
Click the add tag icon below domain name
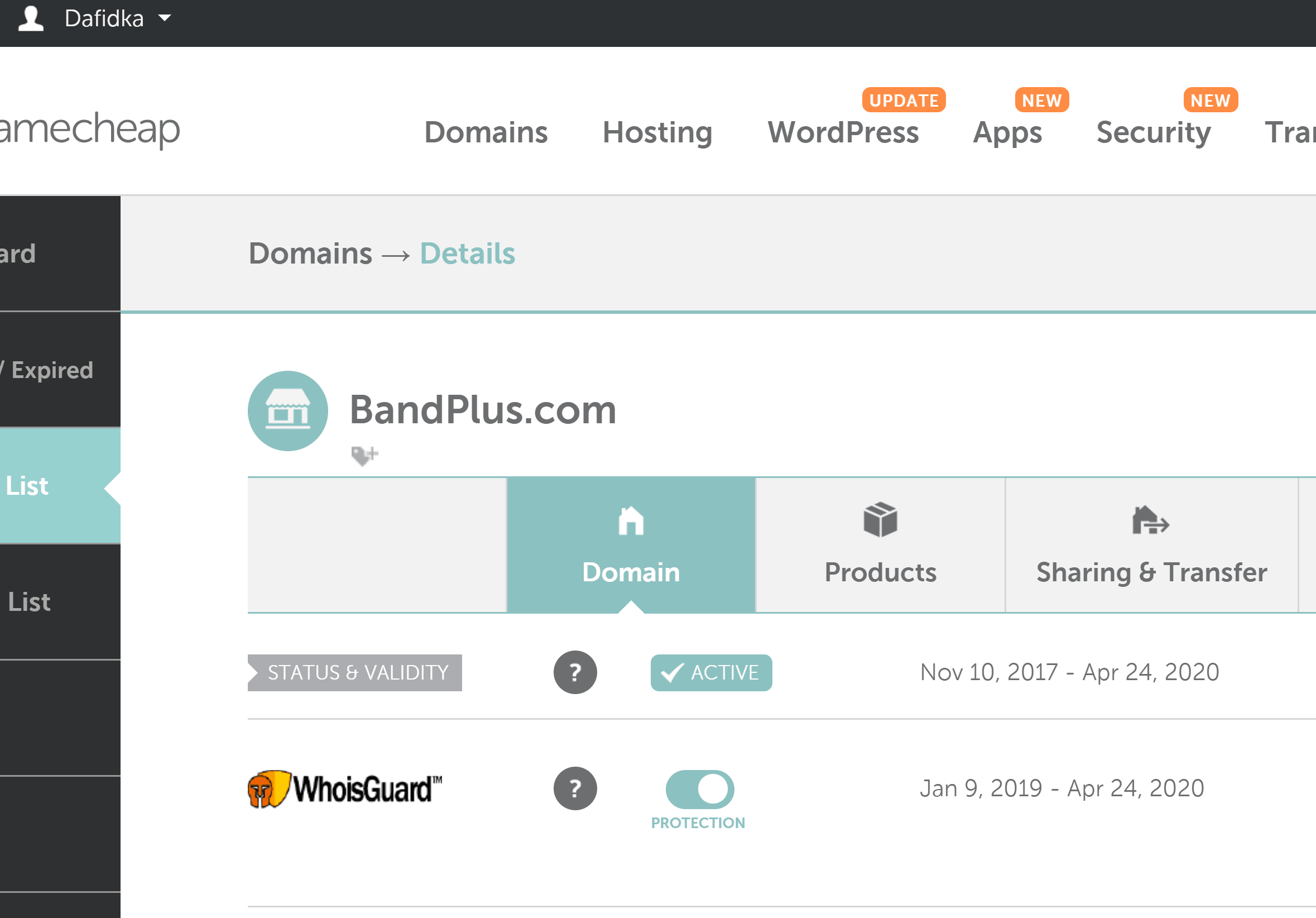364,456
